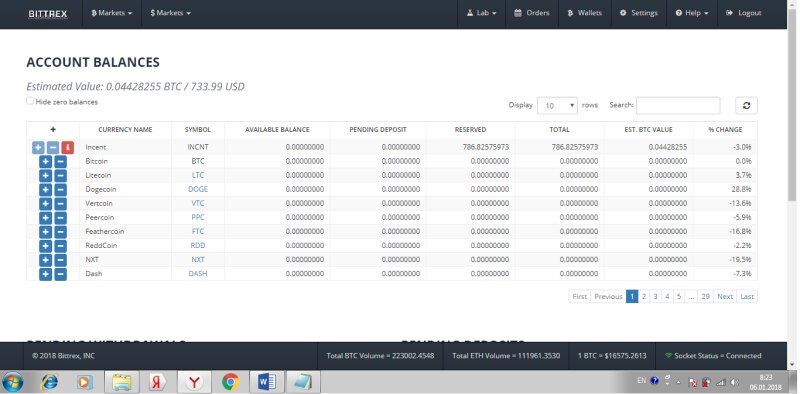Click the red info icon for Incent
This screenshot has height=394, width=800.
pos(67,147)
